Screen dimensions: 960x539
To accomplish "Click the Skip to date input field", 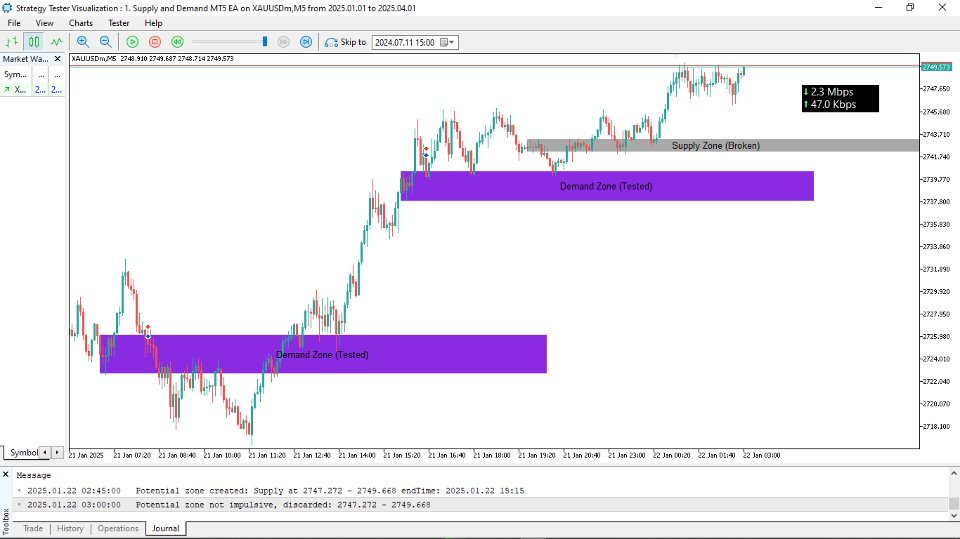I will tap(407, 42).
